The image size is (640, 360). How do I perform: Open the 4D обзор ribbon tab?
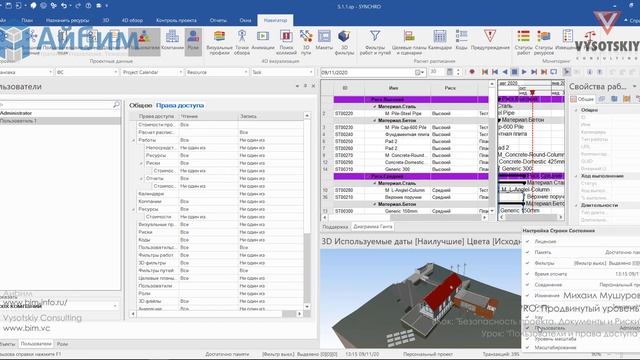tap(132, 20)
